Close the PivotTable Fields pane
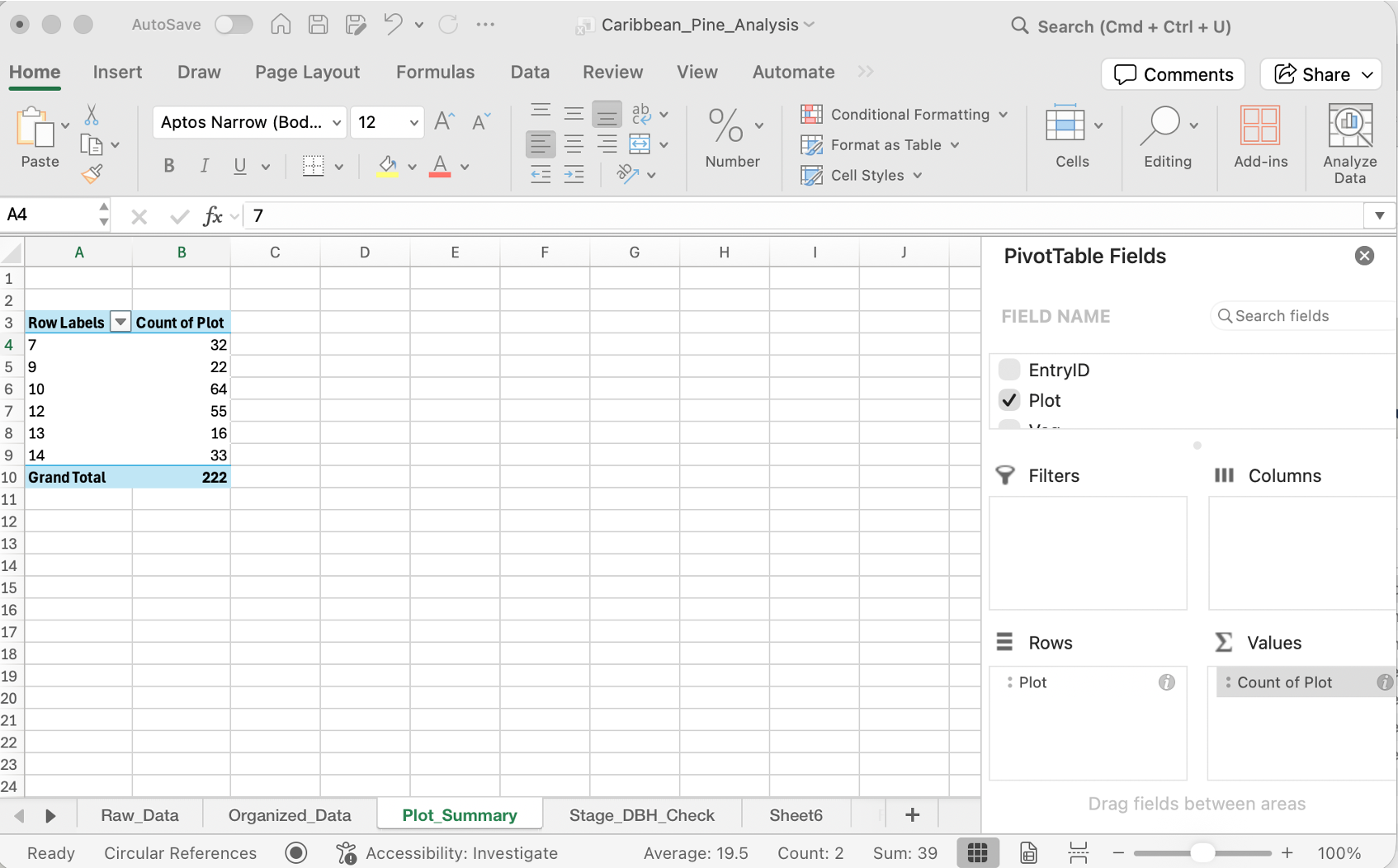 tap(1364, 256)
